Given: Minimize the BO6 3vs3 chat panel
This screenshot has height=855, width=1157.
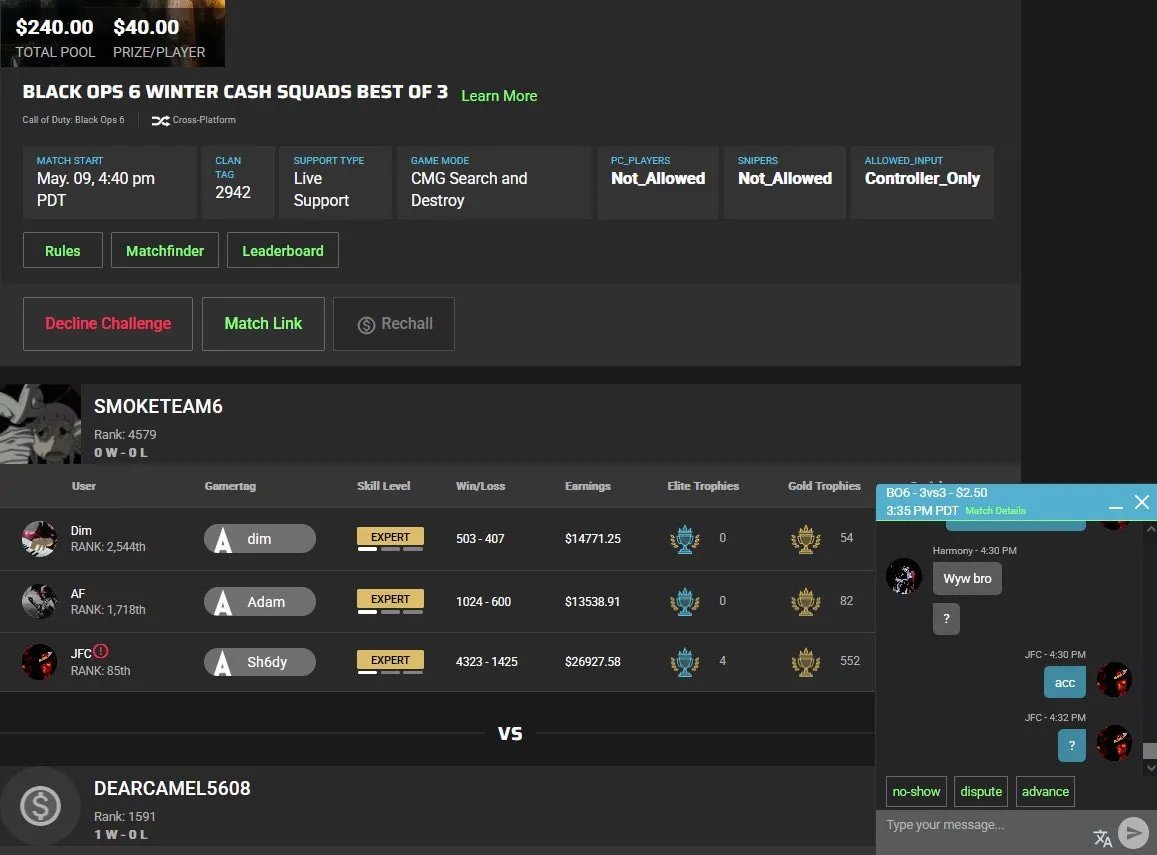Looking at the screenshot, I should [1116, 506].
